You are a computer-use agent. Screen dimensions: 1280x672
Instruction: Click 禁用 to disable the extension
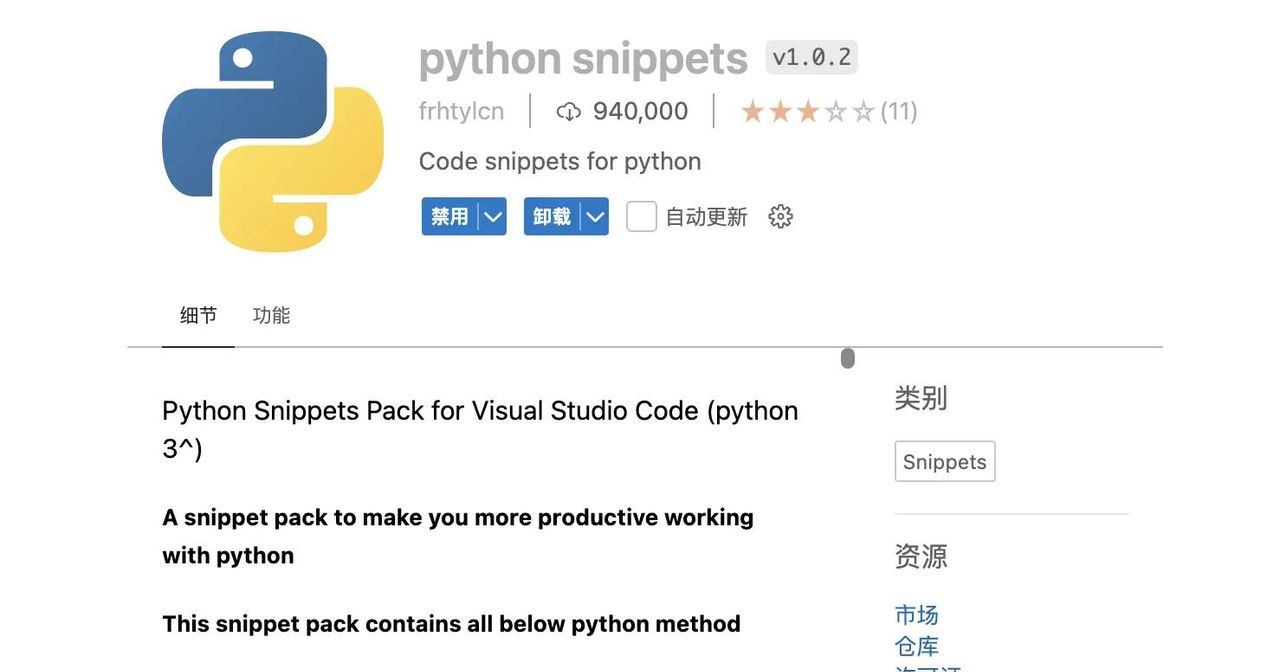coord(447,213)
